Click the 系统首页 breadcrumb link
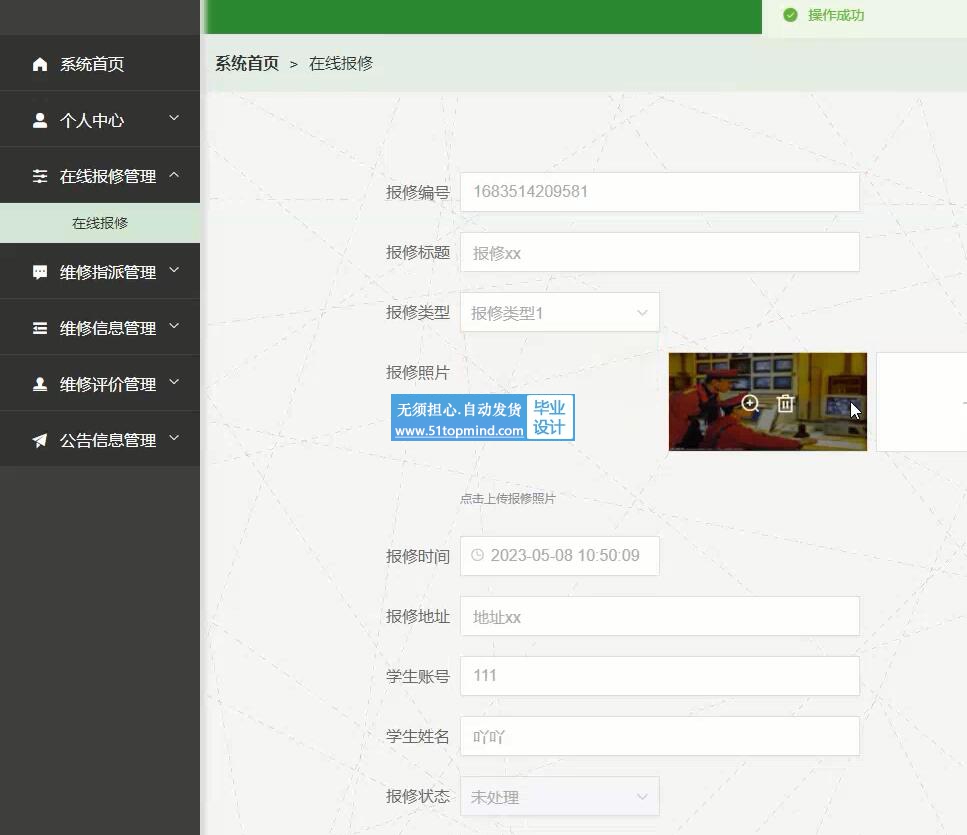The height and width of the screenshot is (835, 967). pyautogui.click(x=247, y=64)
